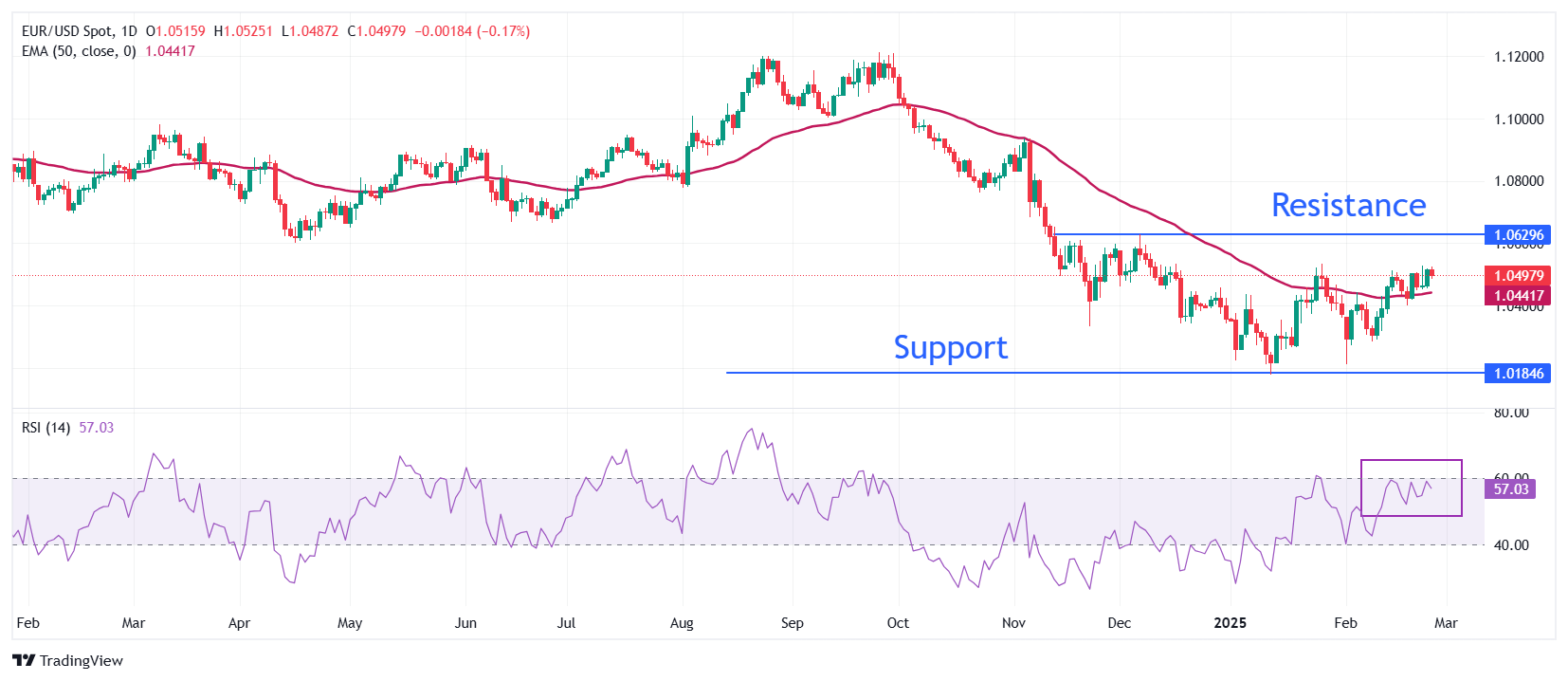Click the 1.06296 resistance price label

(x=1518, y=234)
